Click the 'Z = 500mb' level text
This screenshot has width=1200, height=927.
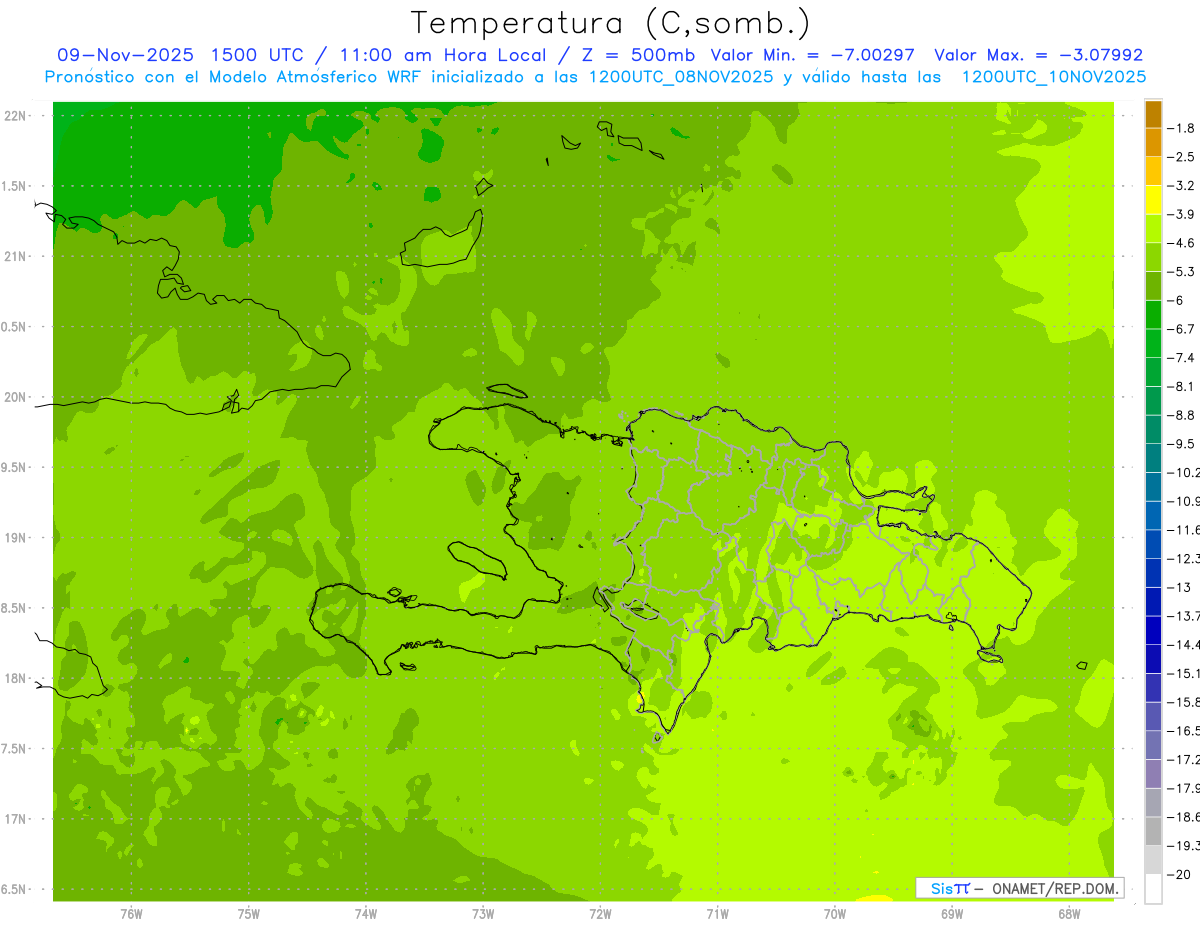point(639,55)
